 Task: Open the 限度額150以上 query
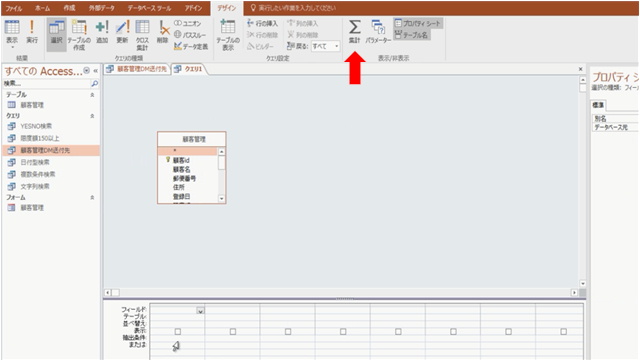40,138
